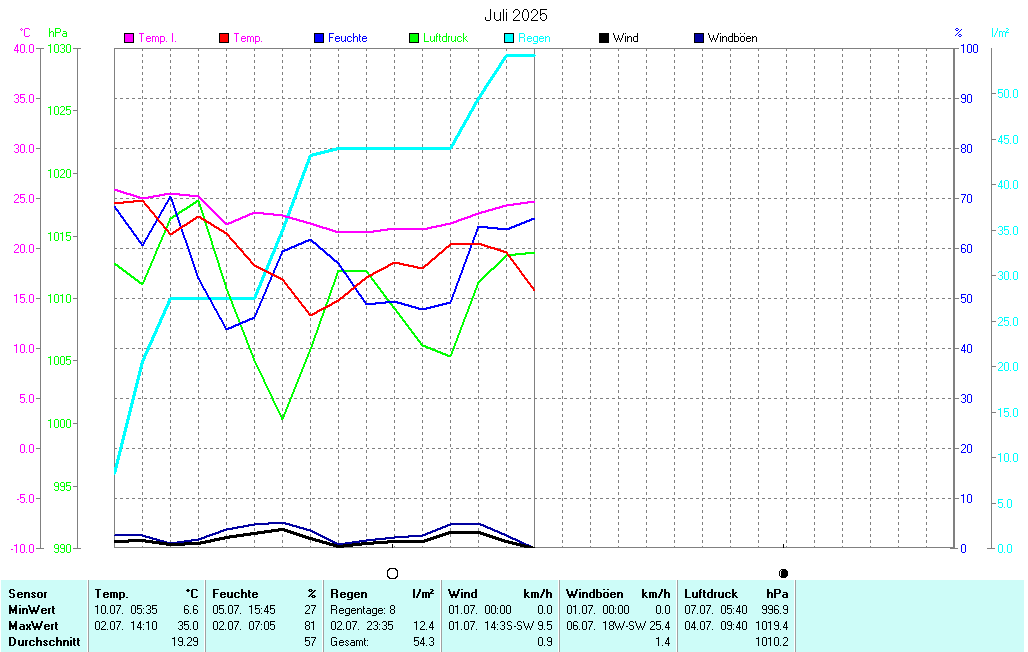Click maximum rain date '02.07. 23:35'
The image size is (1028, 652).
[362, 626]
